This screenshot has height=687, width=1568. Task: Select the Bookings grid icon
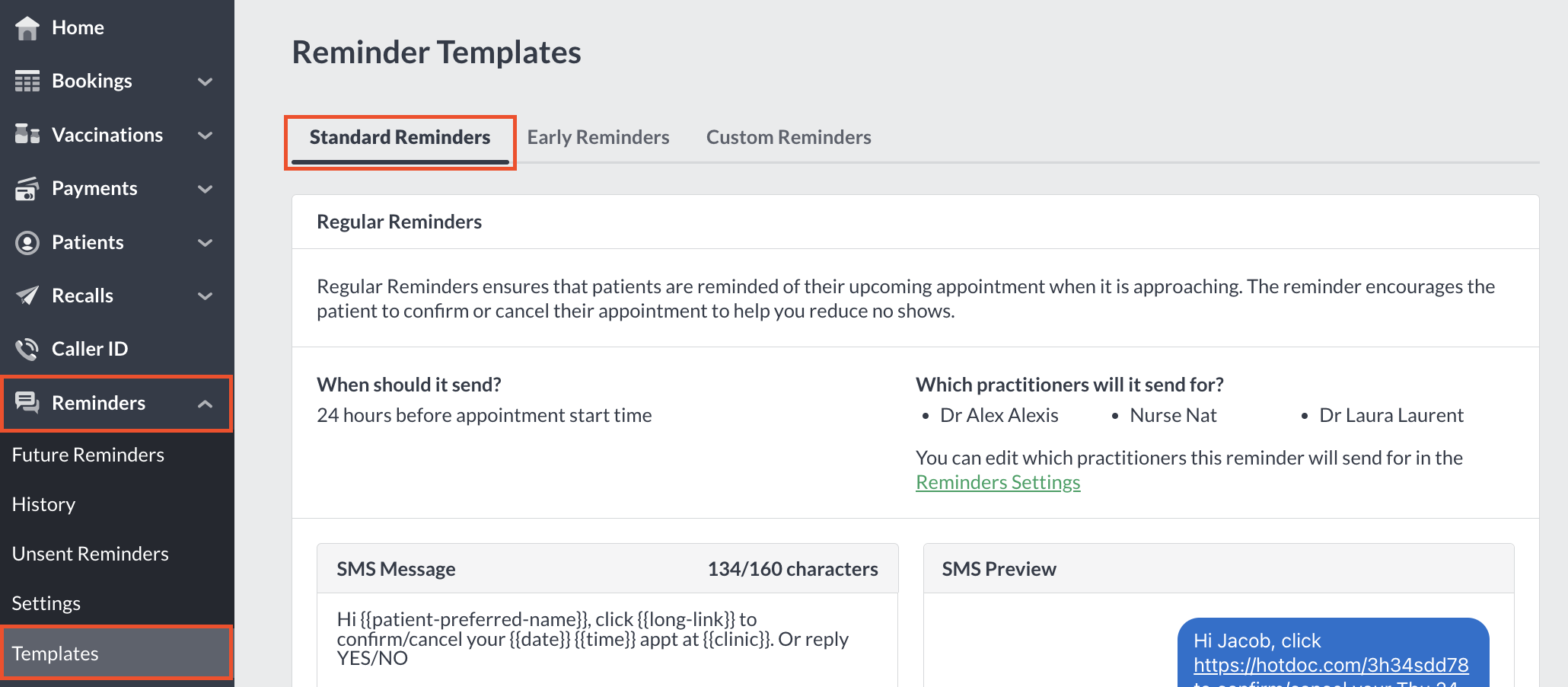pos(27,80)
